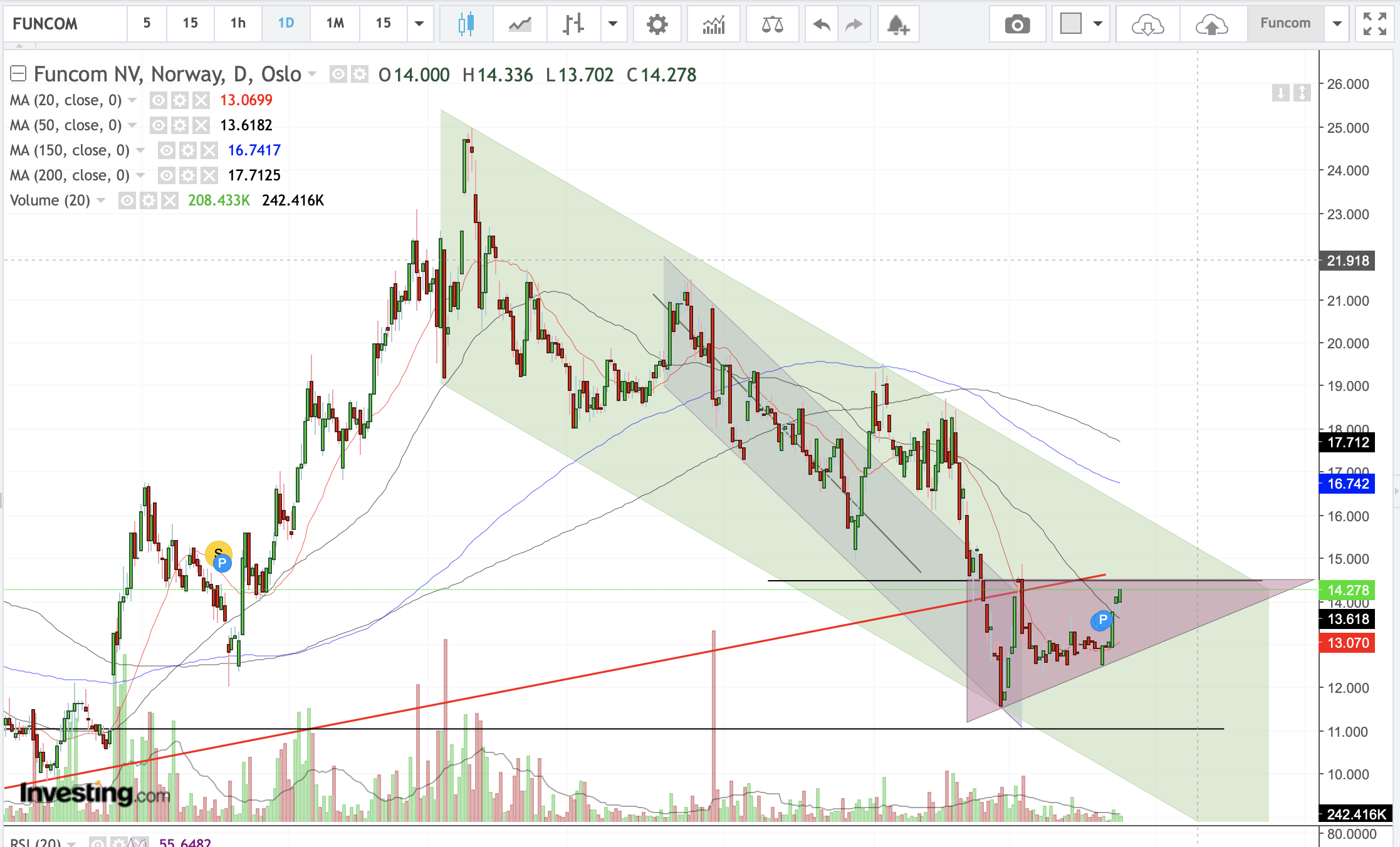This screenshot has width=1400, height=847.
Task: Open settings for Funcom NV main series
Action: [x=360, y=75]
